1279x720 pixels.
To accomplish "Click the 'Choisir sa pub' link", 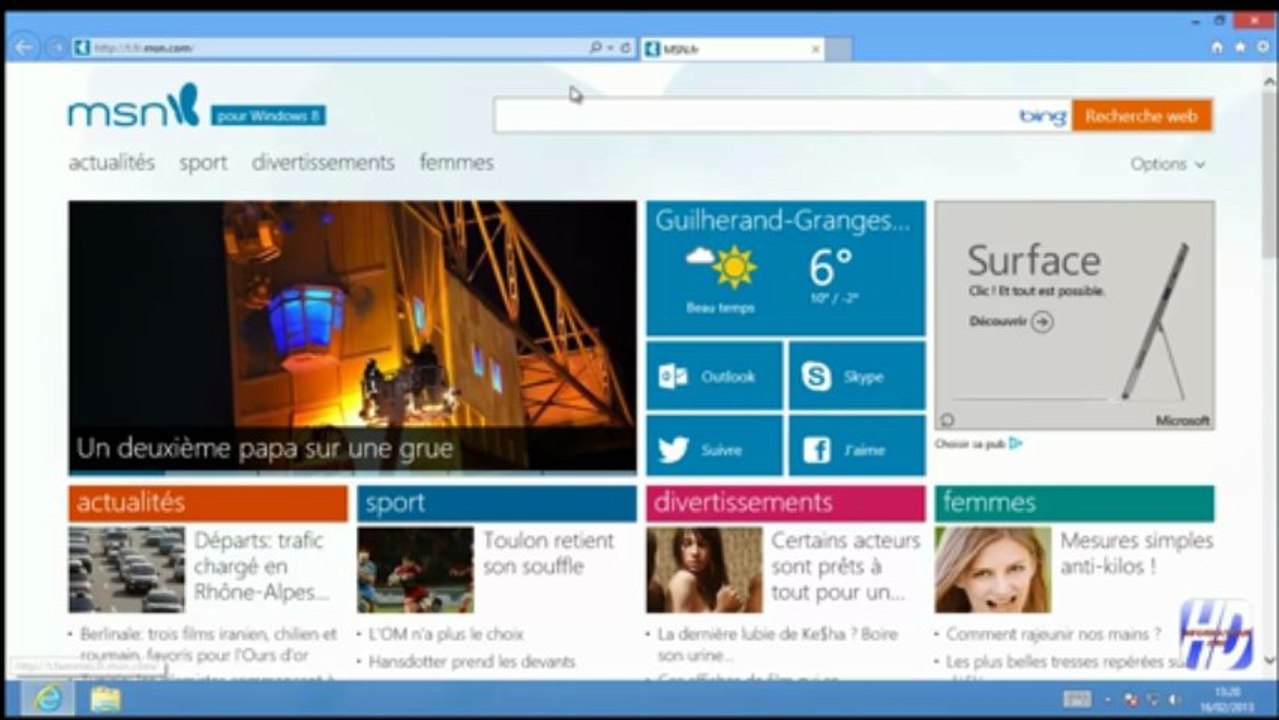I will (x=970, y=443).
